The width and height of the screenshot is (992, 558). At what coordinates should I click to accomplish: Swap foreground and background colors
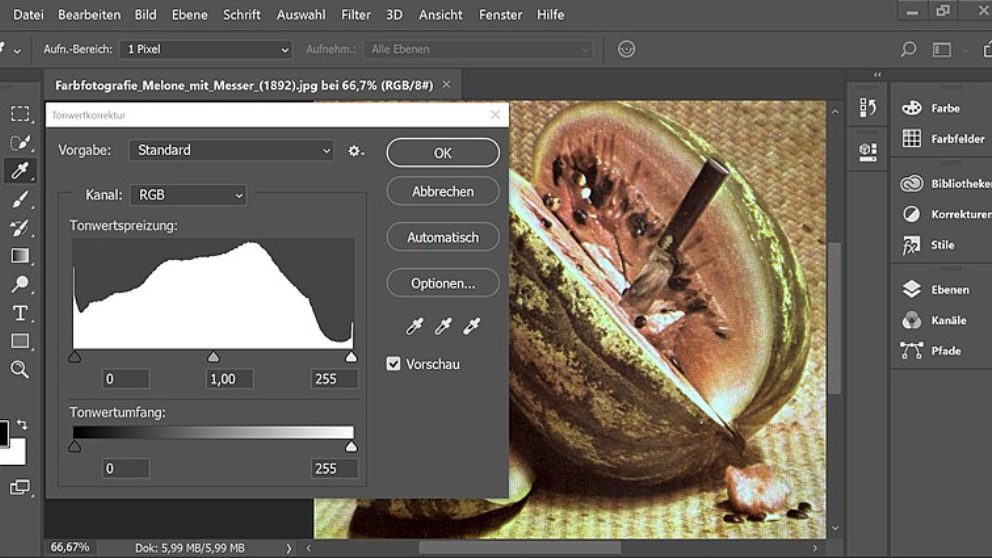click(22, 424)
